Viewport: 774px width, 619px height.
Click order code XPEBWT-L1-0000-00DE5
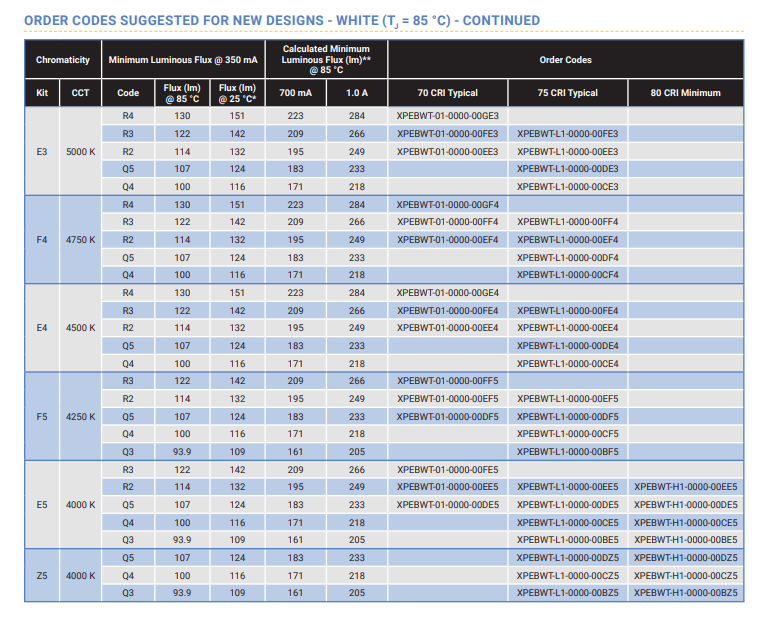(568, 504)
